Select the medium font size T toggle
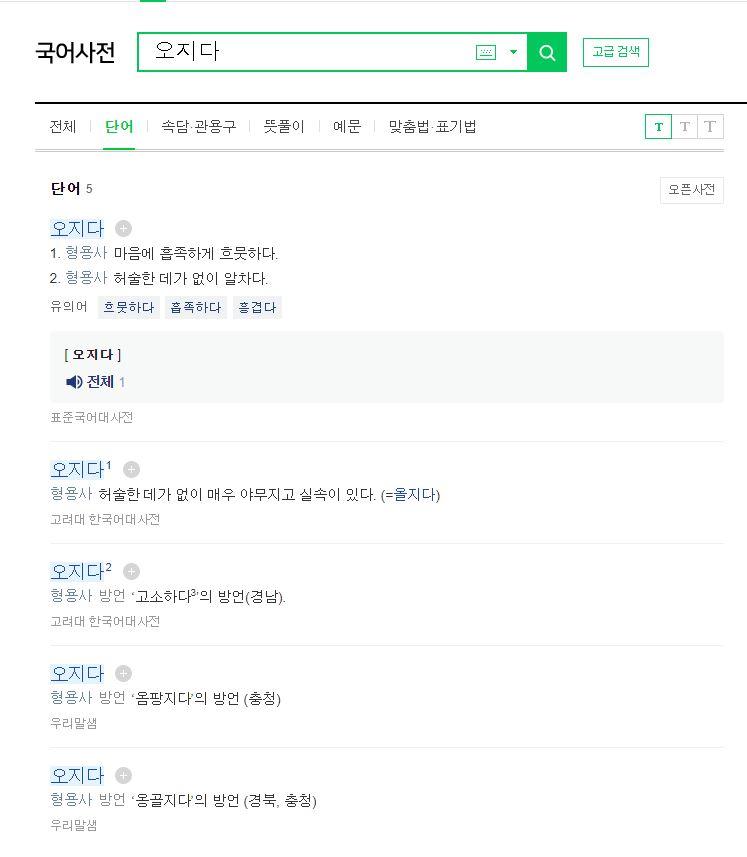Screen dimensions: 747x857 (685, 127)
